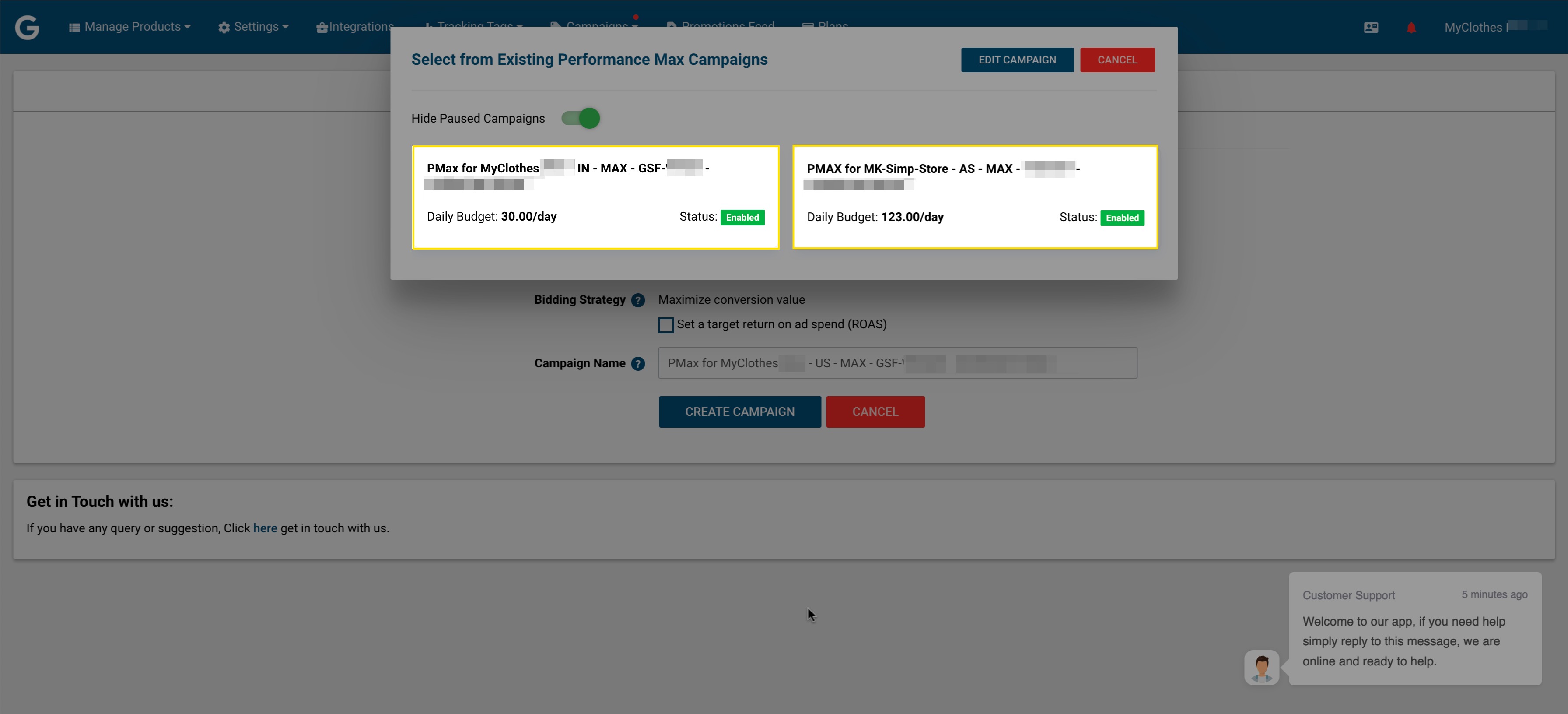The width and height of the screenshot is (1568, 714).
Task: Click the Campaign Name help icon
Action: coord(638,364)
